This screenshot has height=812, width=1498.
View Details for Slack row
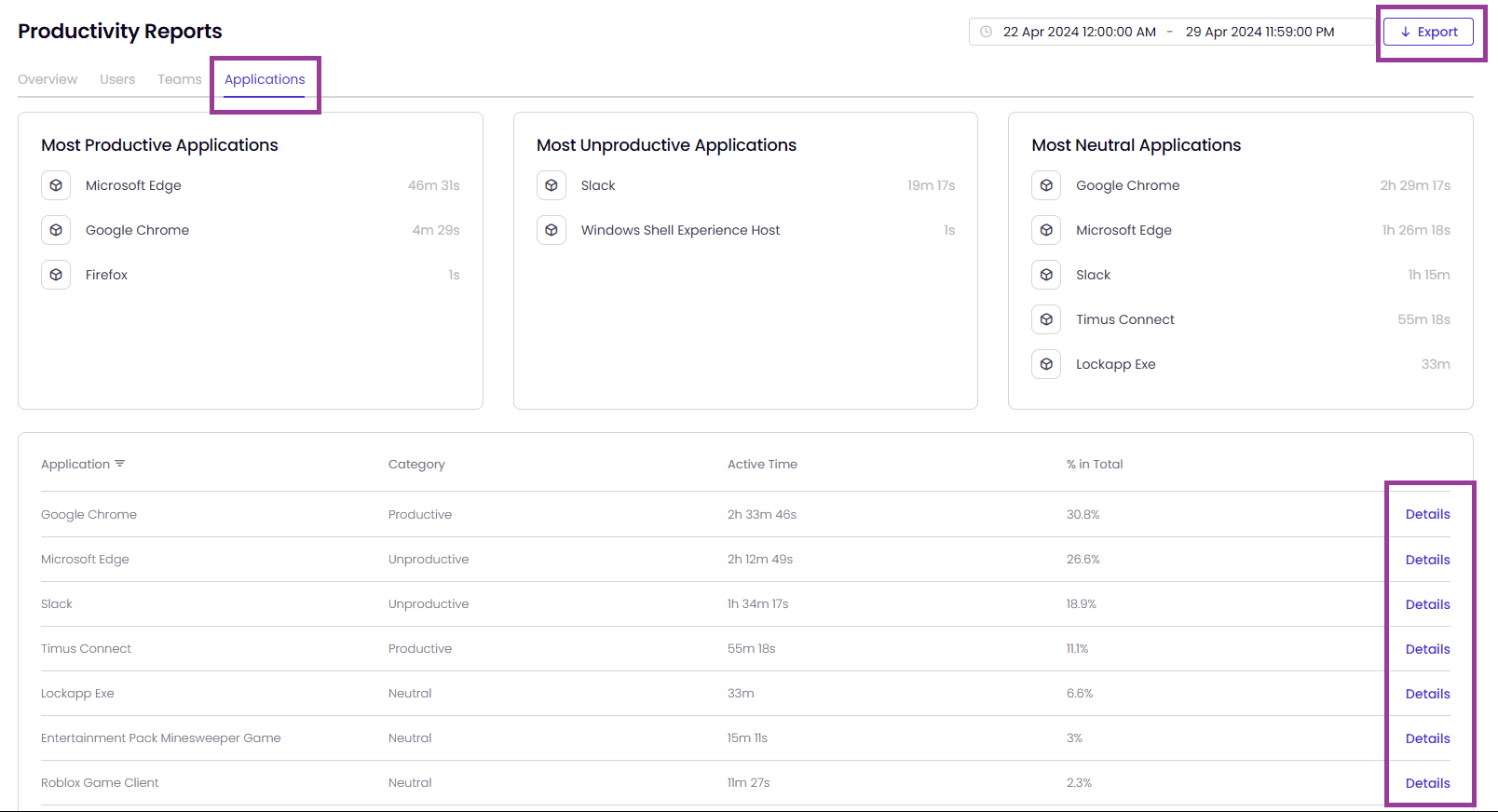(x=1427, y=604)
